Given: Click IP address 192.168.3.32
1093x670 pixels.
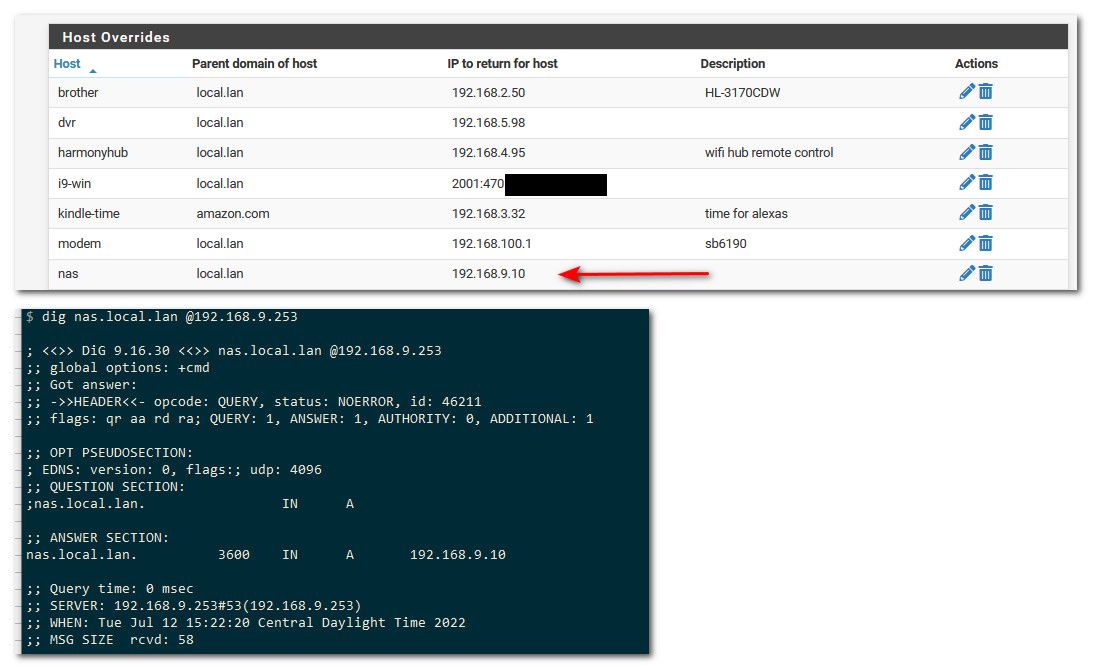Looking at the screenshot, I should [x=489, y=213].
